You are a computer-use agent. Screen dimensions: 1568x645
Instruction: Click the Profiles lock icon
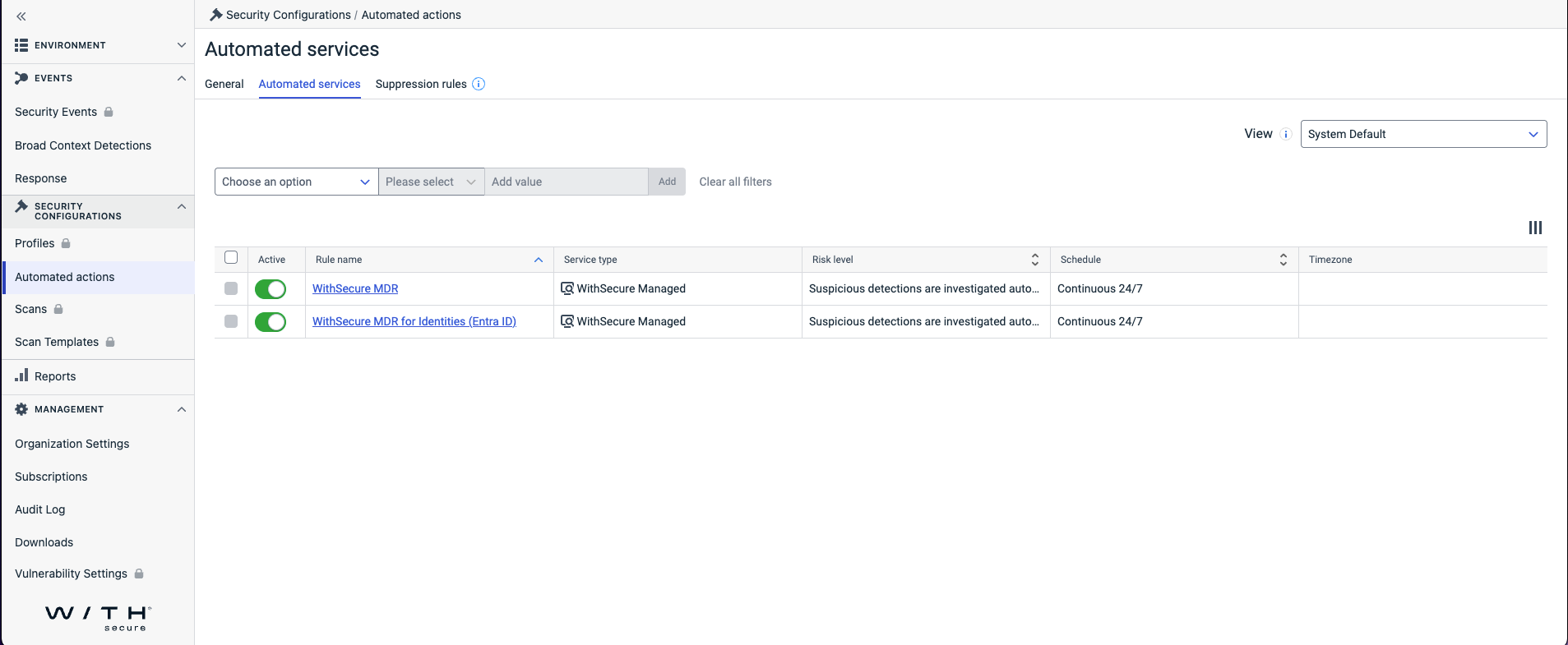coord(66,243)
